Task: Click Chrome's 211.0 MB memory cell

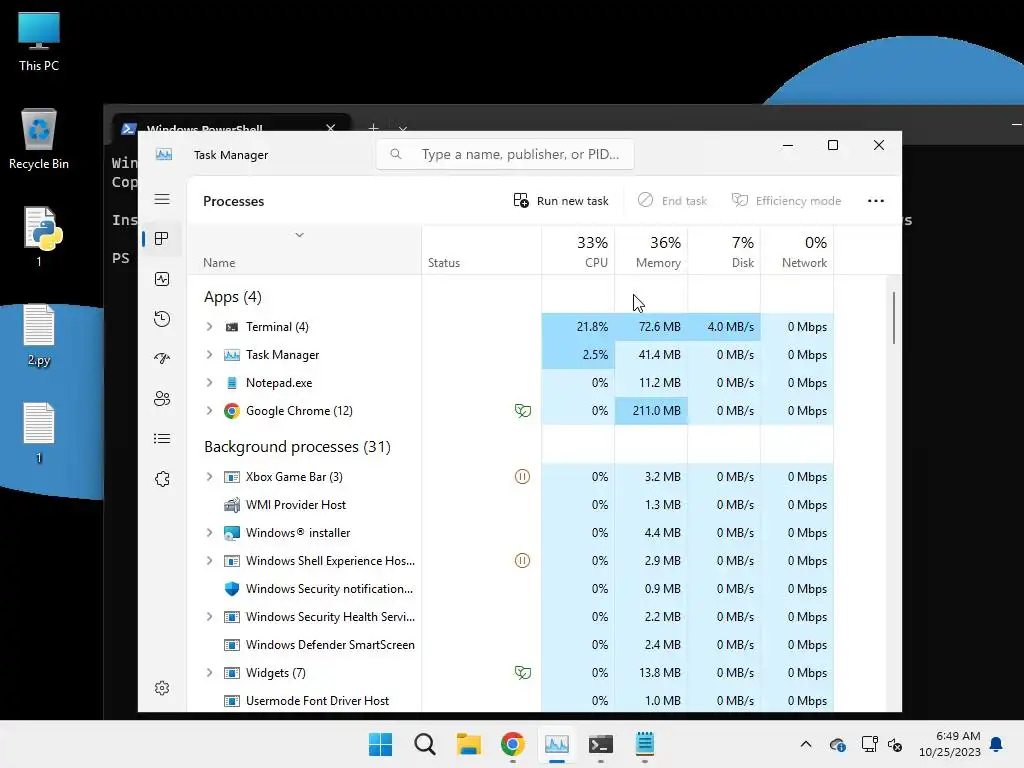Action: pos(652,411)
